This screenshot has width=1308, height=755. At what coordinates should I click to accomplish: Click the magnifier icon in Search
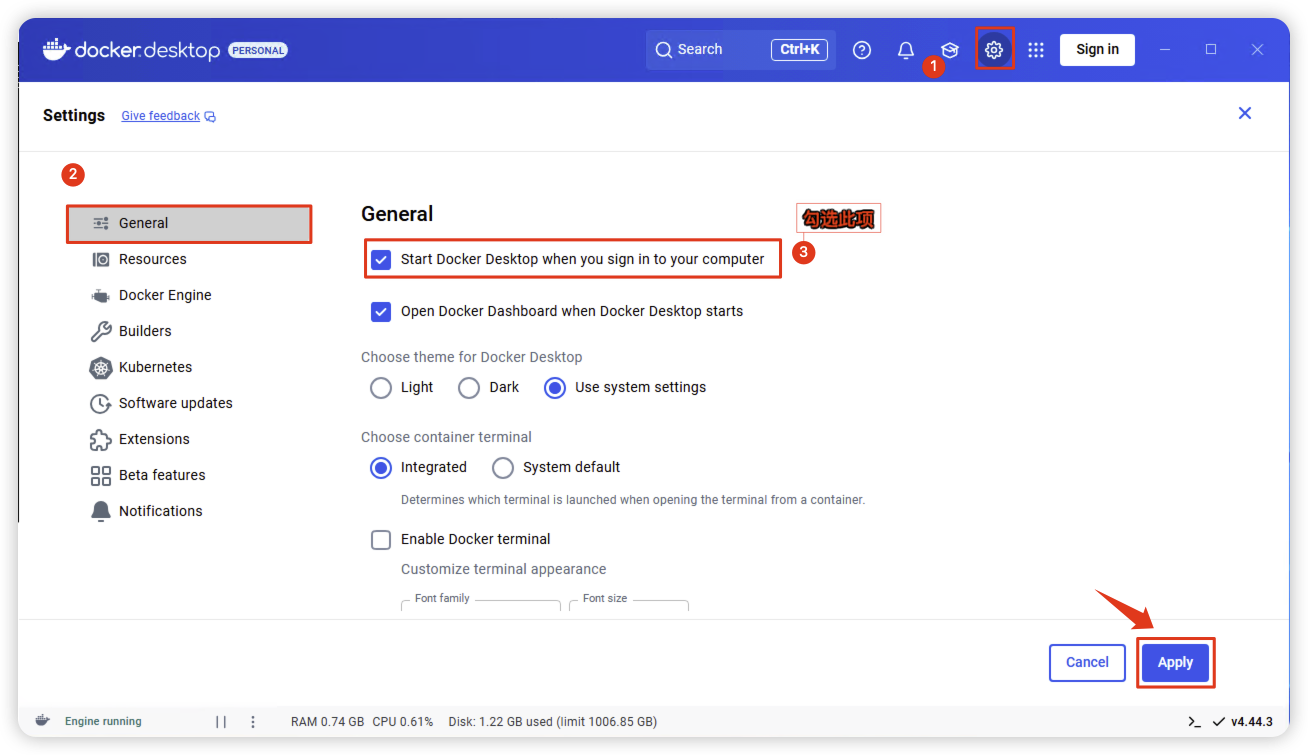664,50
